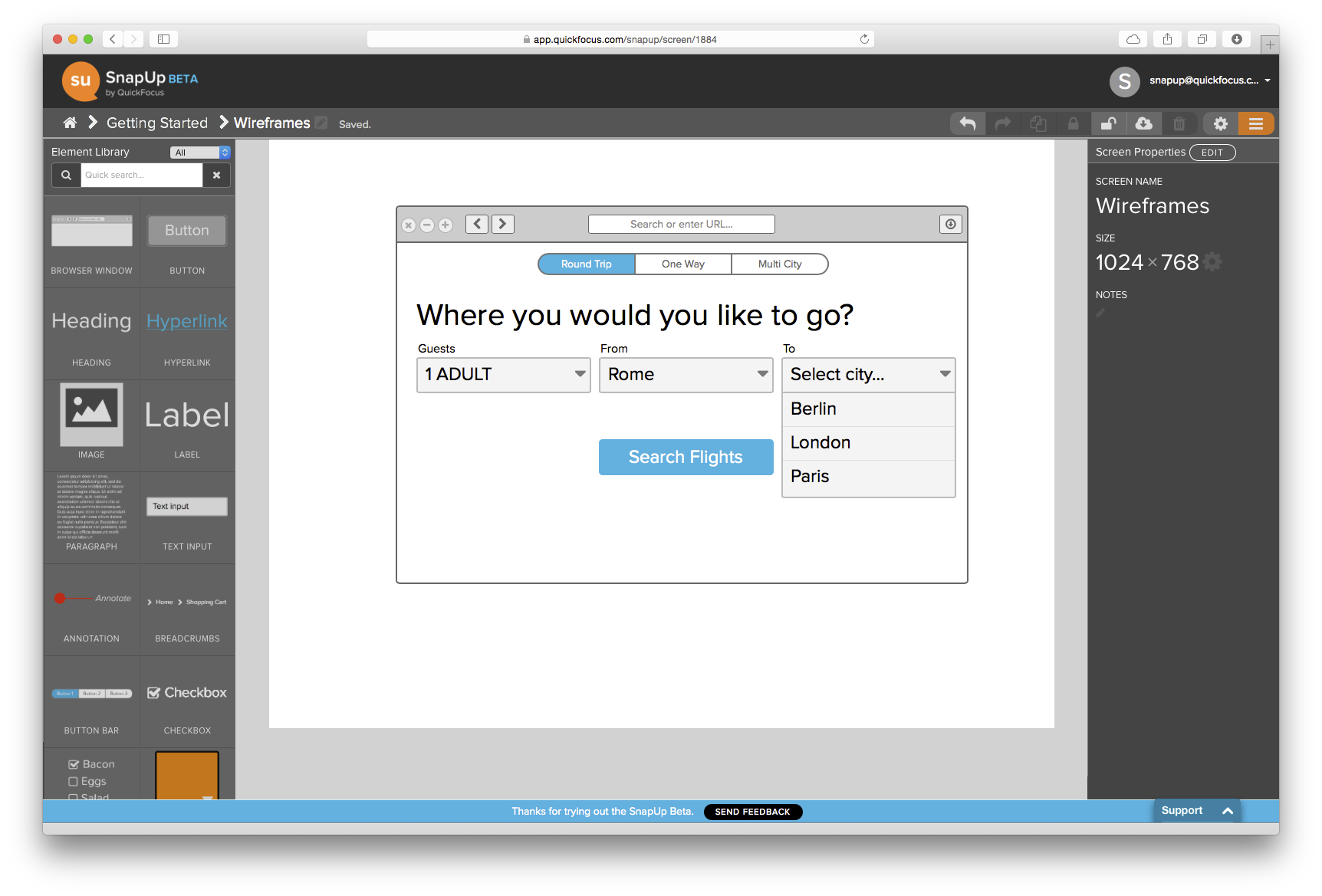Click the notes pencil icon
Viewport: 1322px width, 896px height.
click(1100, 313)
